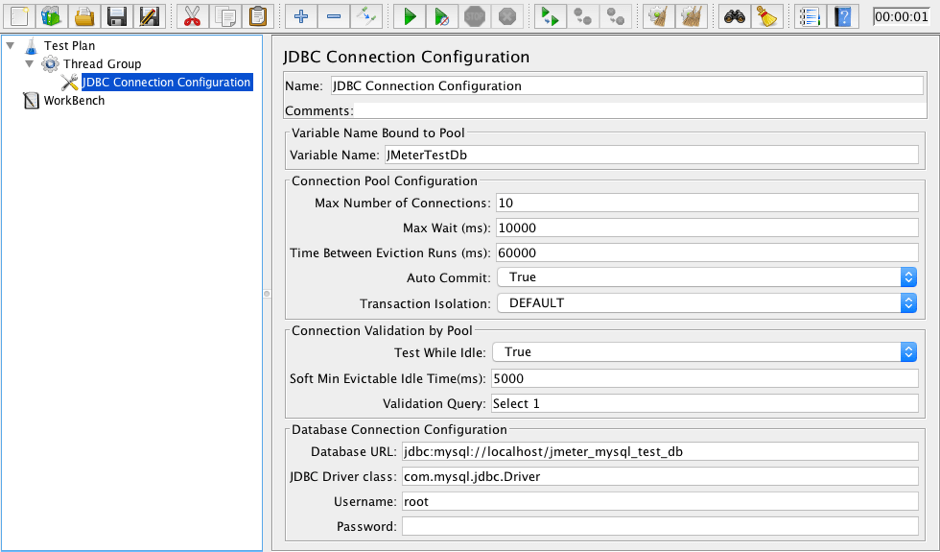Screen dimensions: 940x552
Task: Select WorkBench in the tree
Action: (x=74, y=100)
